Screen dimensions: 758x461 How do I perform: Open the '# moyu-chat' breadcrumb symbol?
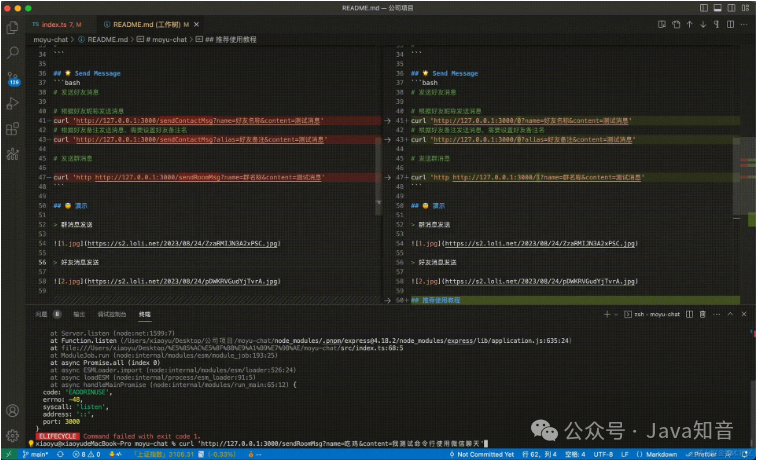pos(162,40)
